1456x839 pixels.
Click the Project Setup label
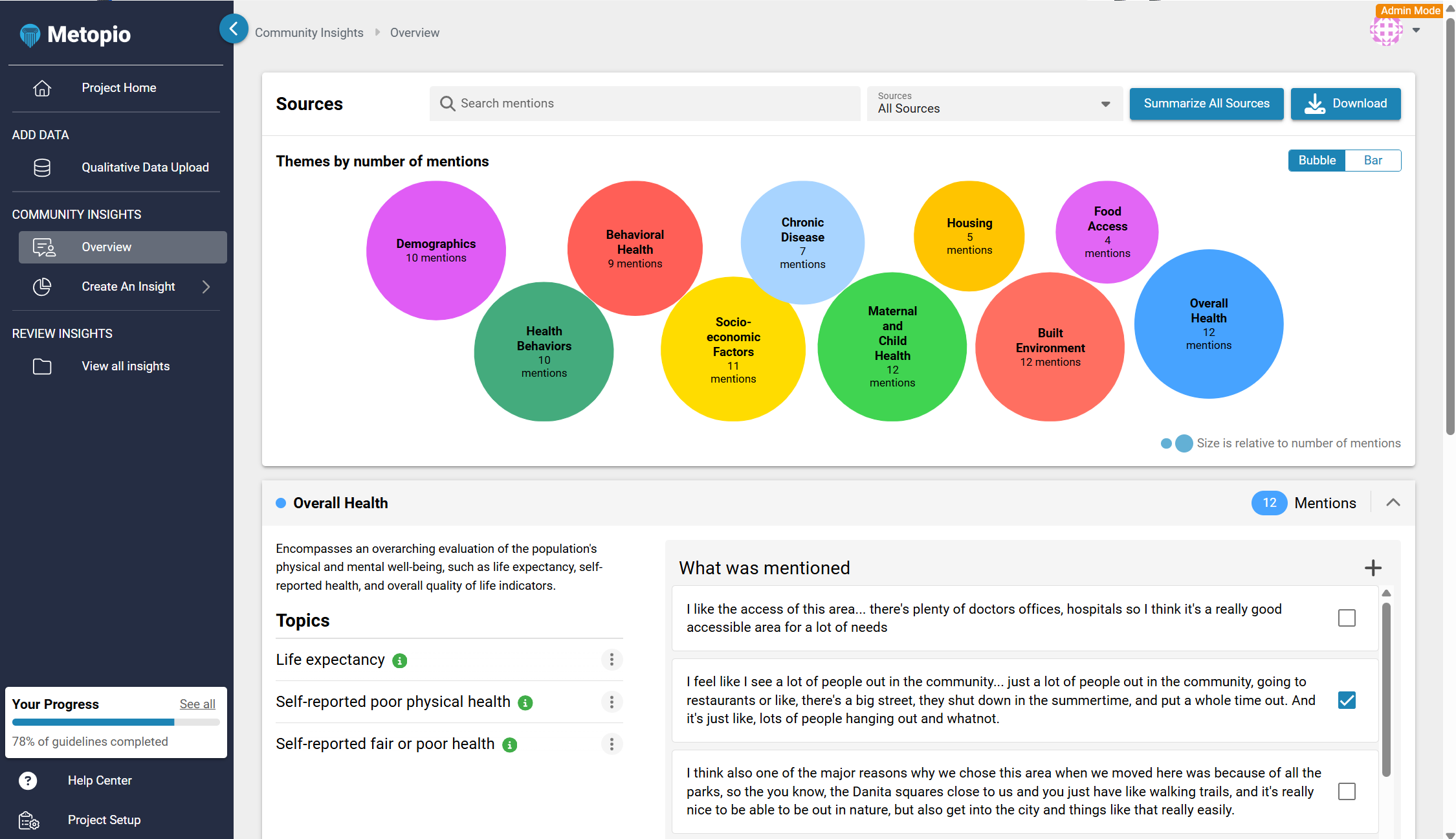[x=104, y=820]
